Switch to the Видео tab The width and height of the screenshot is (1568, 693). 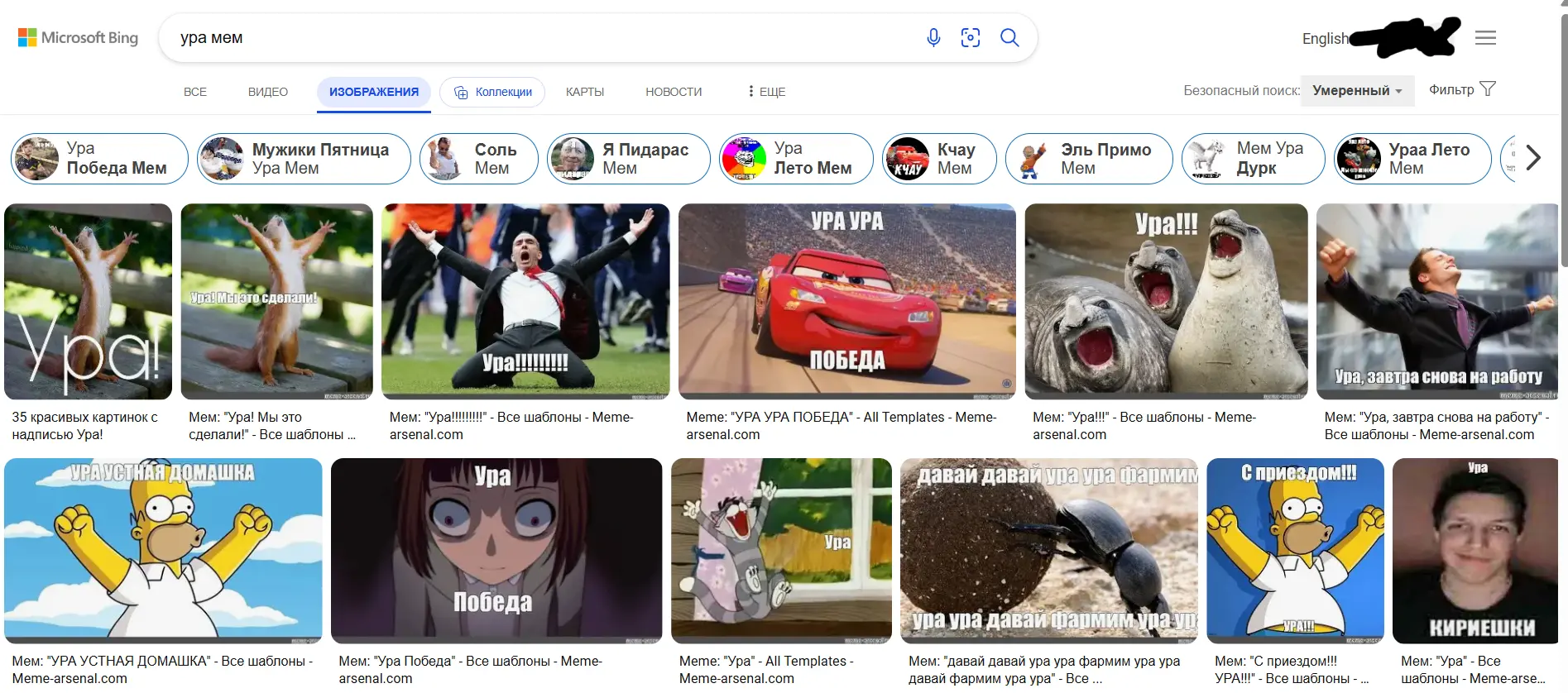[x=268, y=92]
